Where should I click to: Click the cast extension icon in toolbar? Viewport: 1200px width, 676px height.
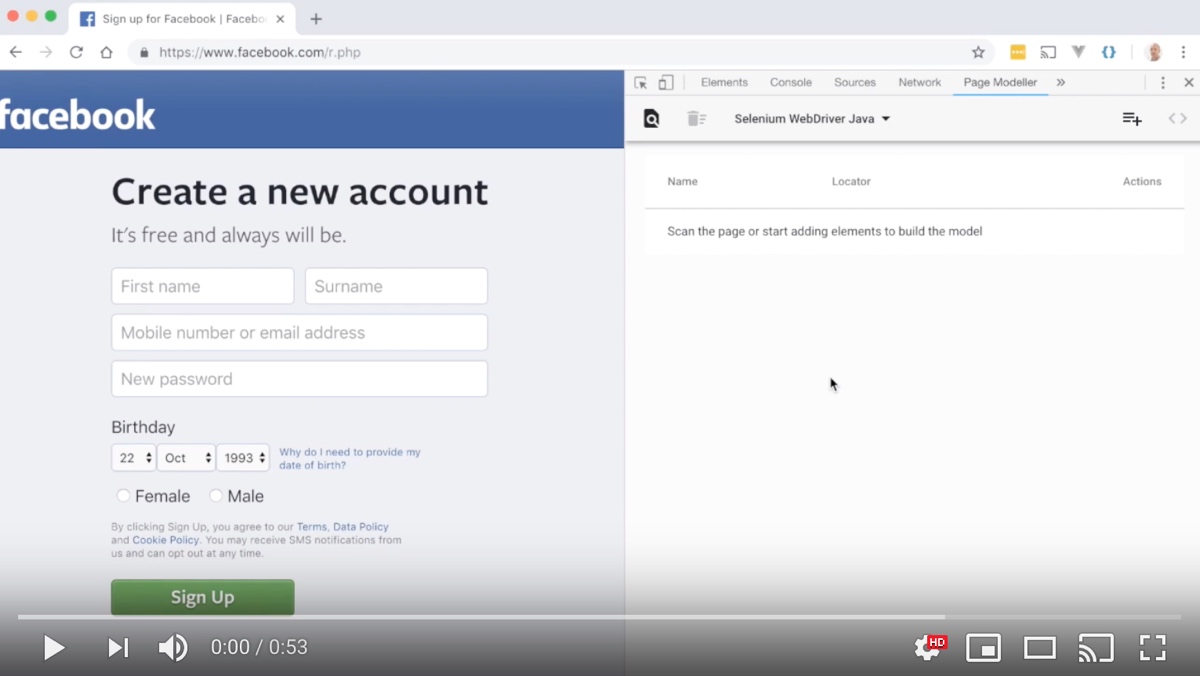[1048, 52]
